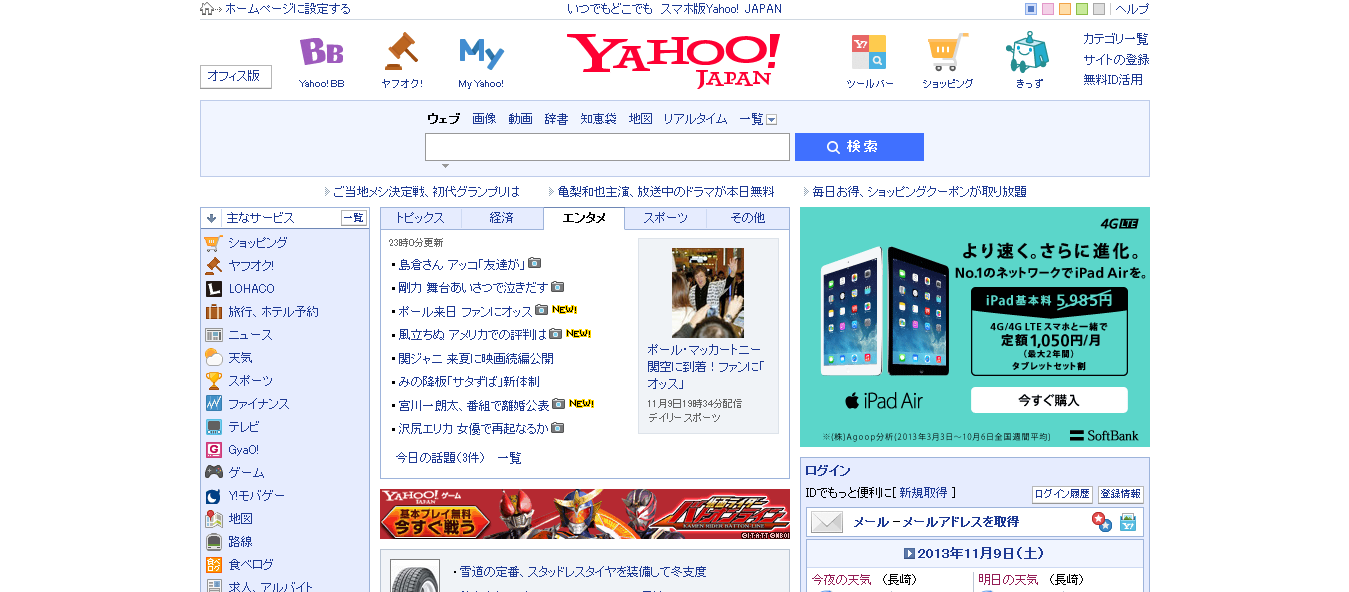The image size is (1349, 592).
Task: Click the Kamen Rider game banner ad
Action: 584,514
